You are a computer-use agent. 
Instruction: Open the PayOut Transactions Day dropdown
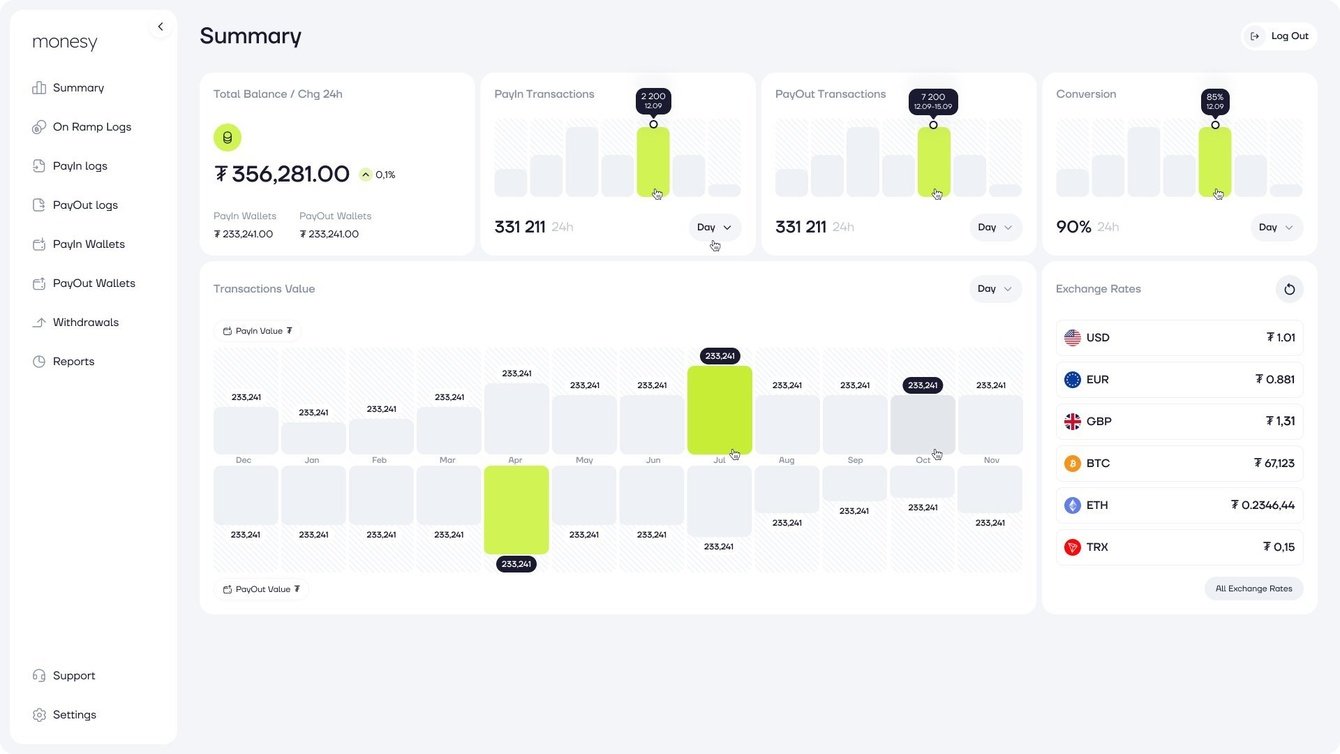click(x=995, y=228)
